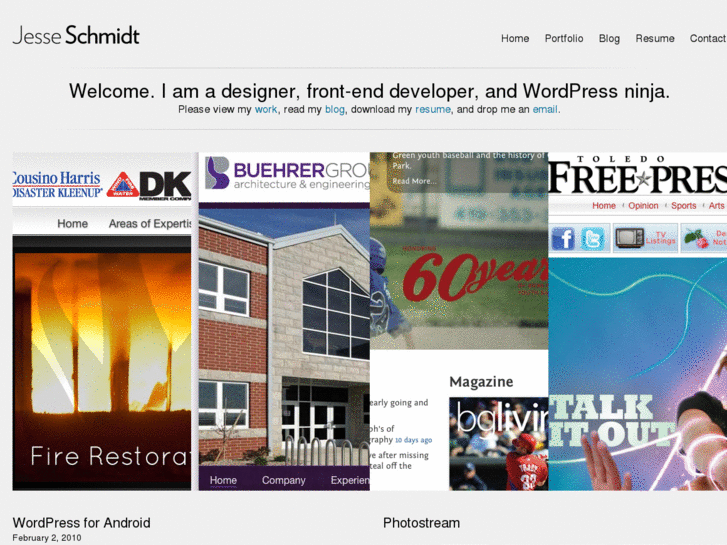
Task: Click the Facebook icon in Free Press thumbnail
Action: point(563,239)
